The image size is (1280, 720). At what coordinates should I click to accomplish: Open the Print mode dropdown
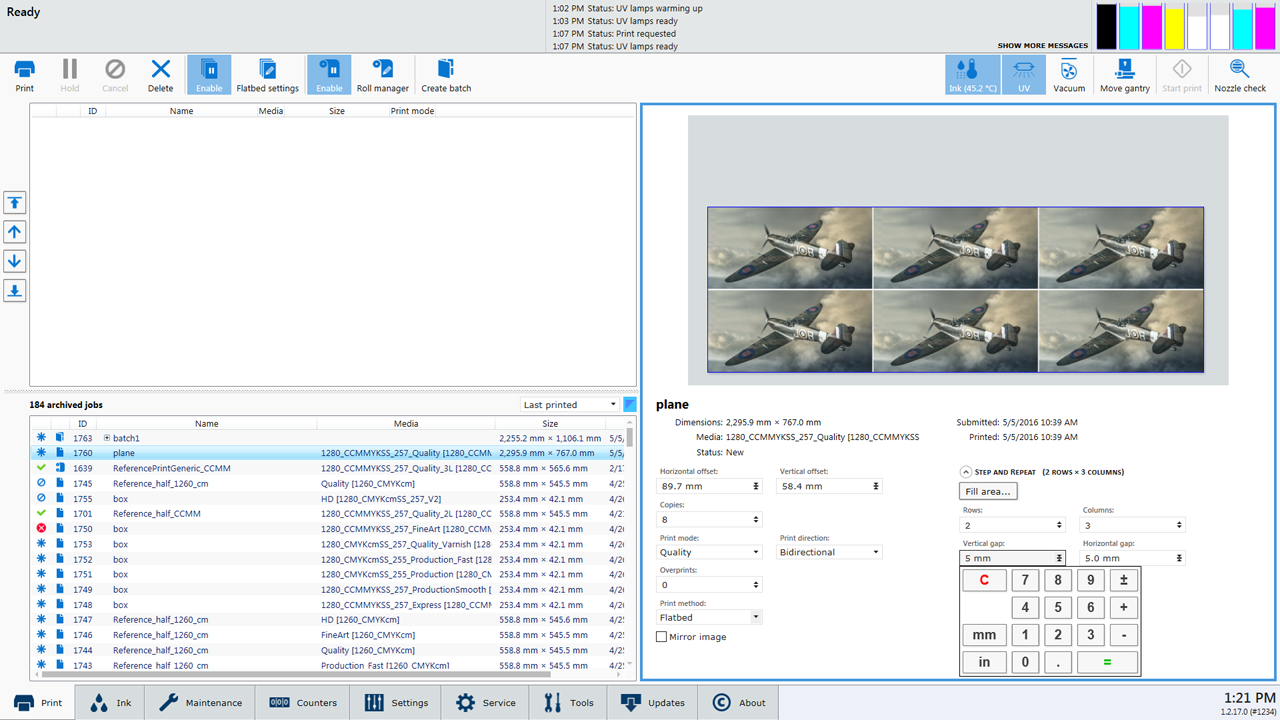tap(710, 552)
